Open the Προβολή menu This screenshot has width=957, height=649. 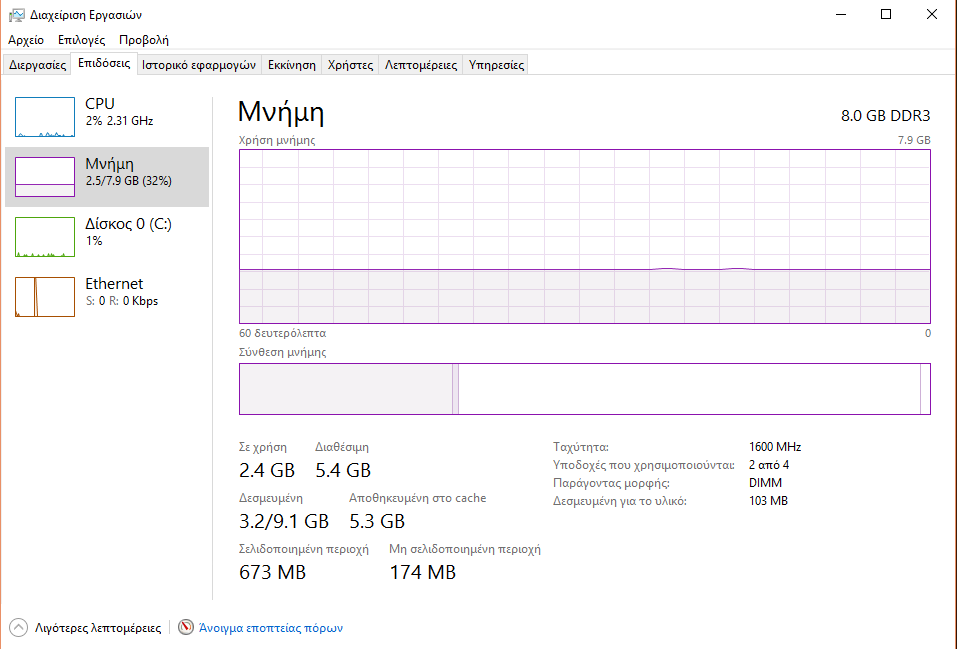[x=144, y=40]
